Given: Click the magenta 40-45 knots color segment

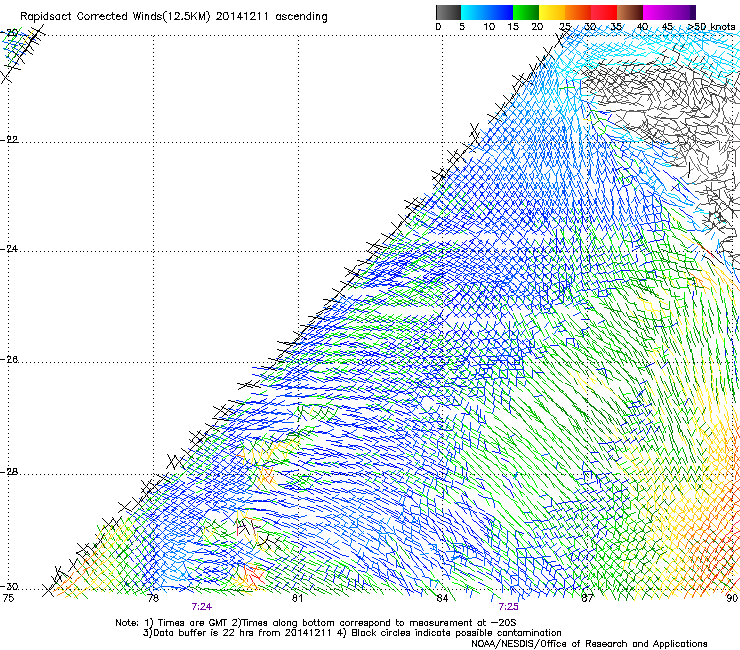Looking at the screenshot, I should point(656,12).
